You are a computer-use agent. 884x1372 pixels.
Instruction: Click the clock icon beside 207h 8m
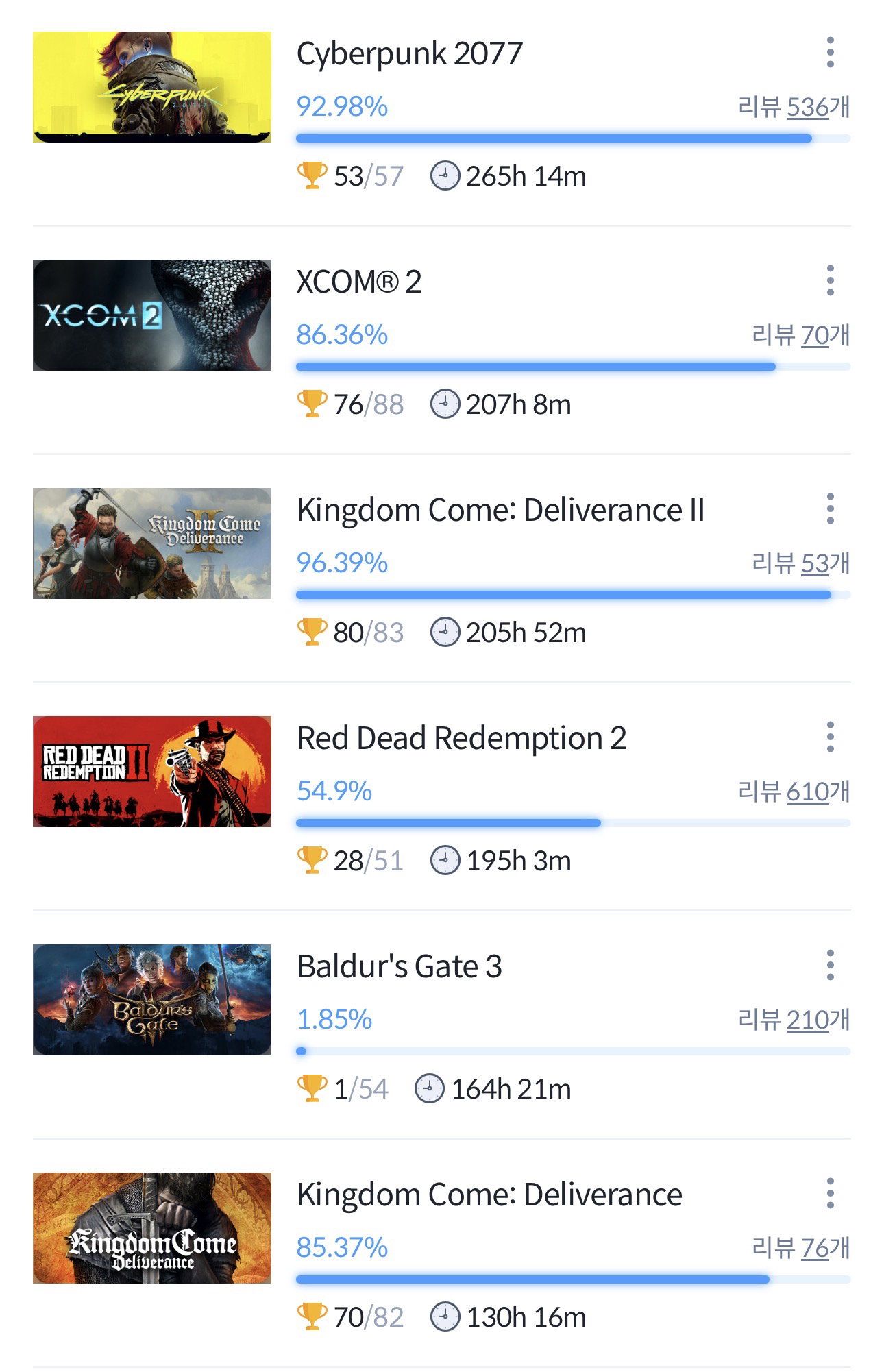click(x=444, y=404)
